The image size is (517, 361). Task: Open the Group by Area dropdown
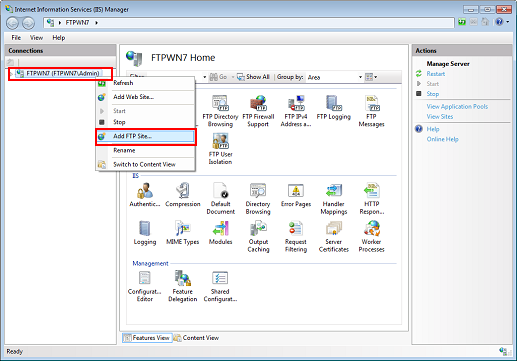[334, 77]
